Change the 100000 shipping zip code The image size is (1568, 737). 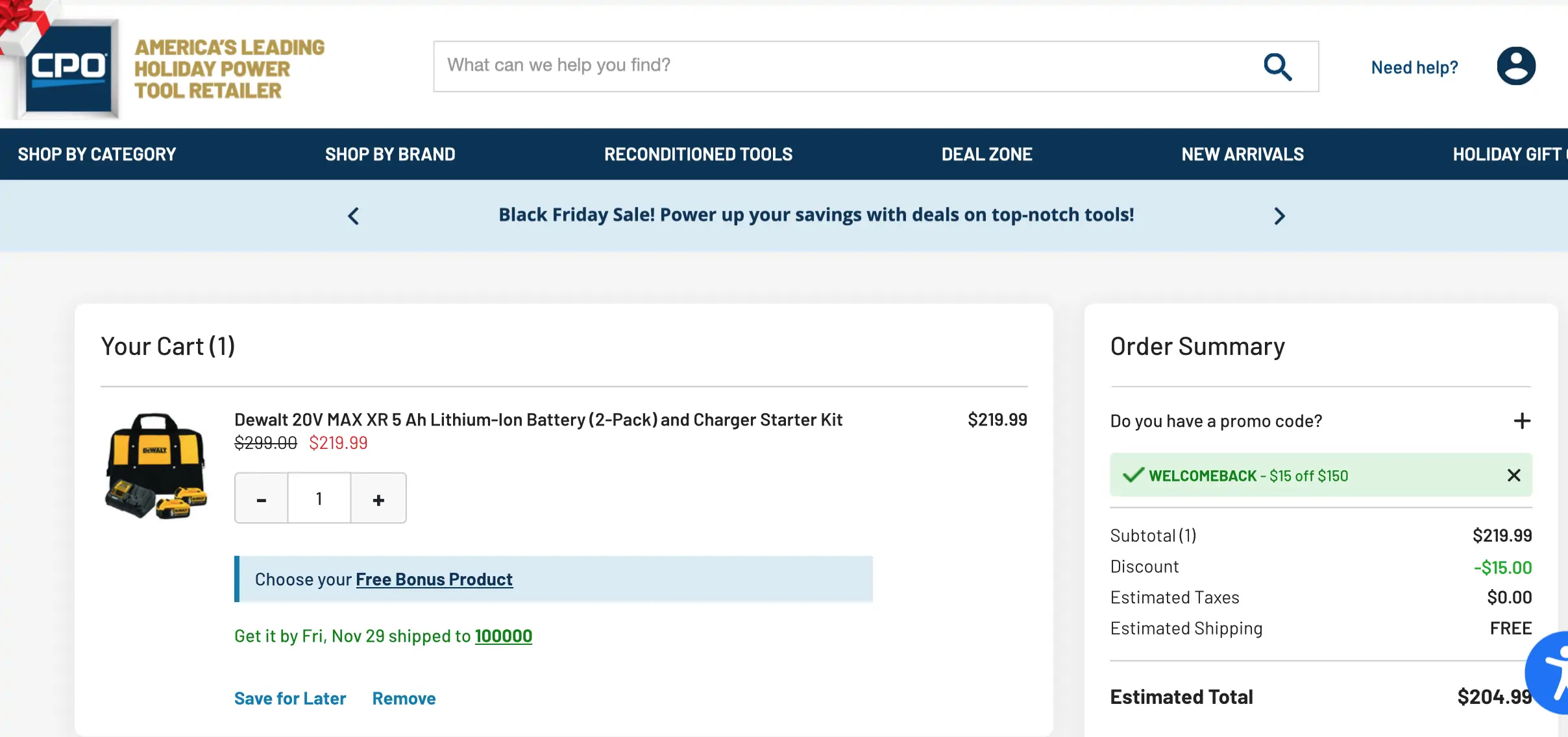tap(504, 636)
